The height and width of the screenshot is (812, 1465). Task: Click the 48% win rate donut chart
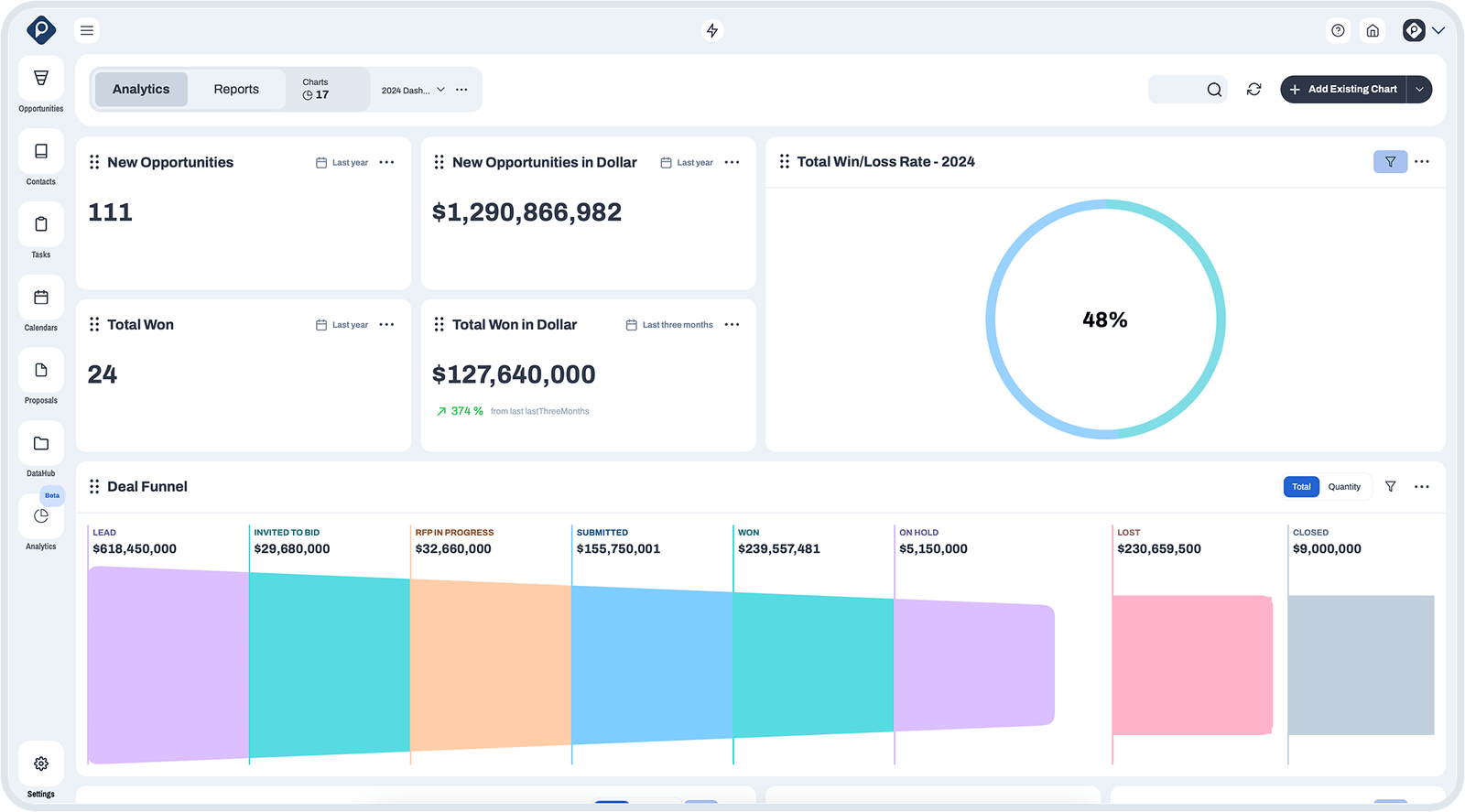coord(1105,319)
